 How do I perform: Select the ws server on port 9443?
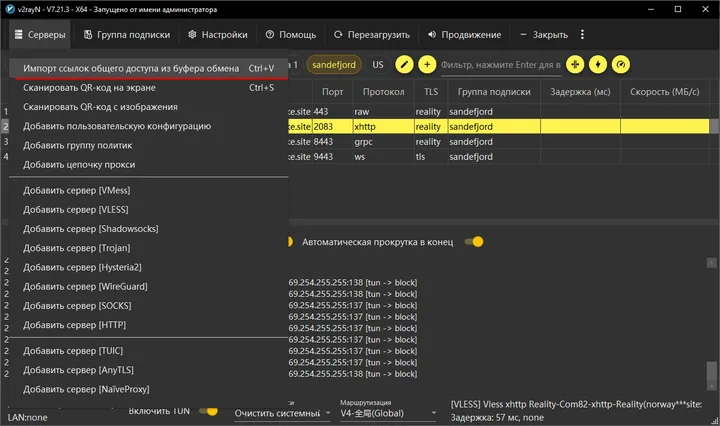[499, 157]
